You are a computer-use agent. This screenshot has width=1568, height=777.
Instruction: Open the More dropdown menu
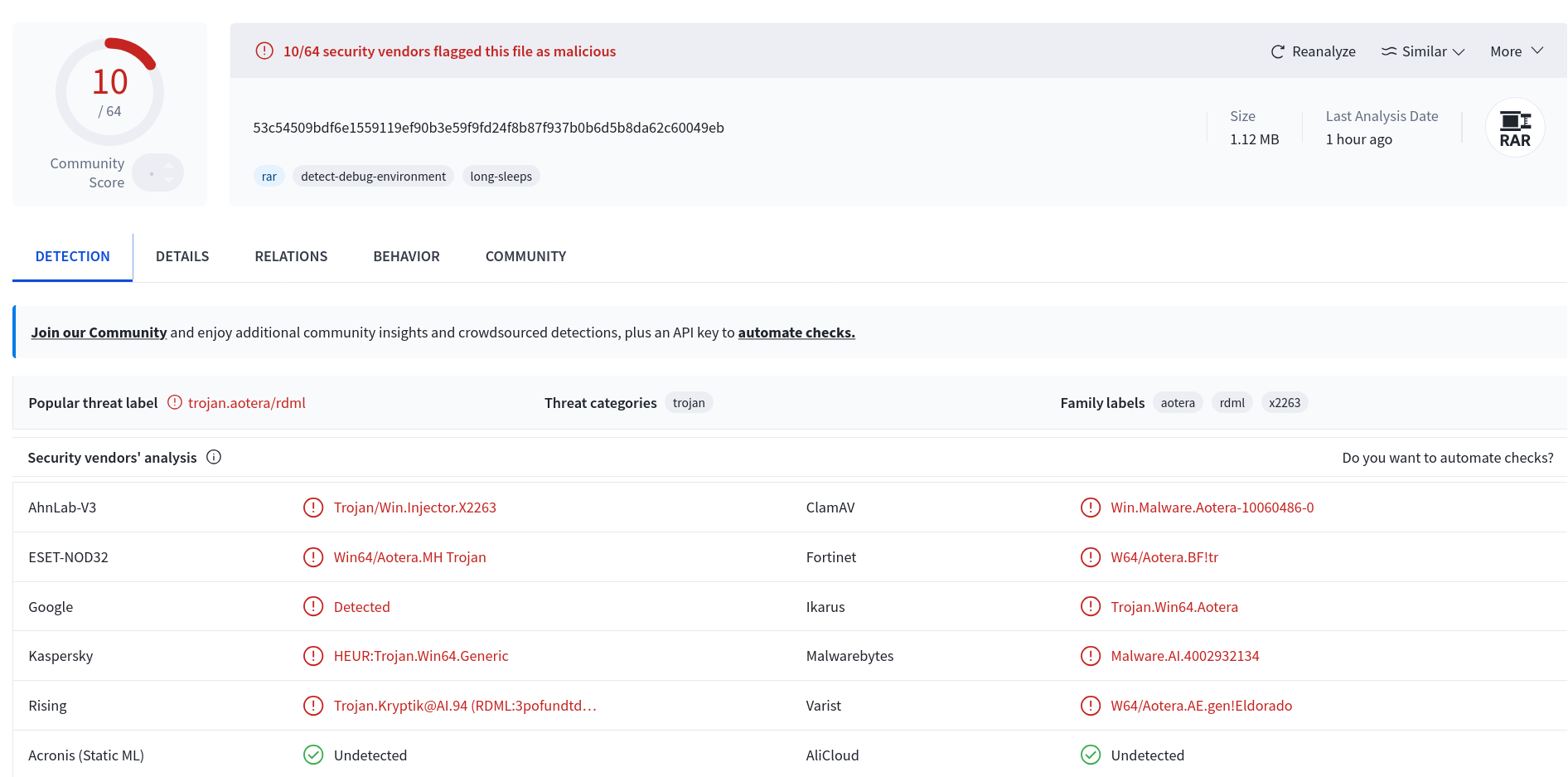[x=1517, y=51]
